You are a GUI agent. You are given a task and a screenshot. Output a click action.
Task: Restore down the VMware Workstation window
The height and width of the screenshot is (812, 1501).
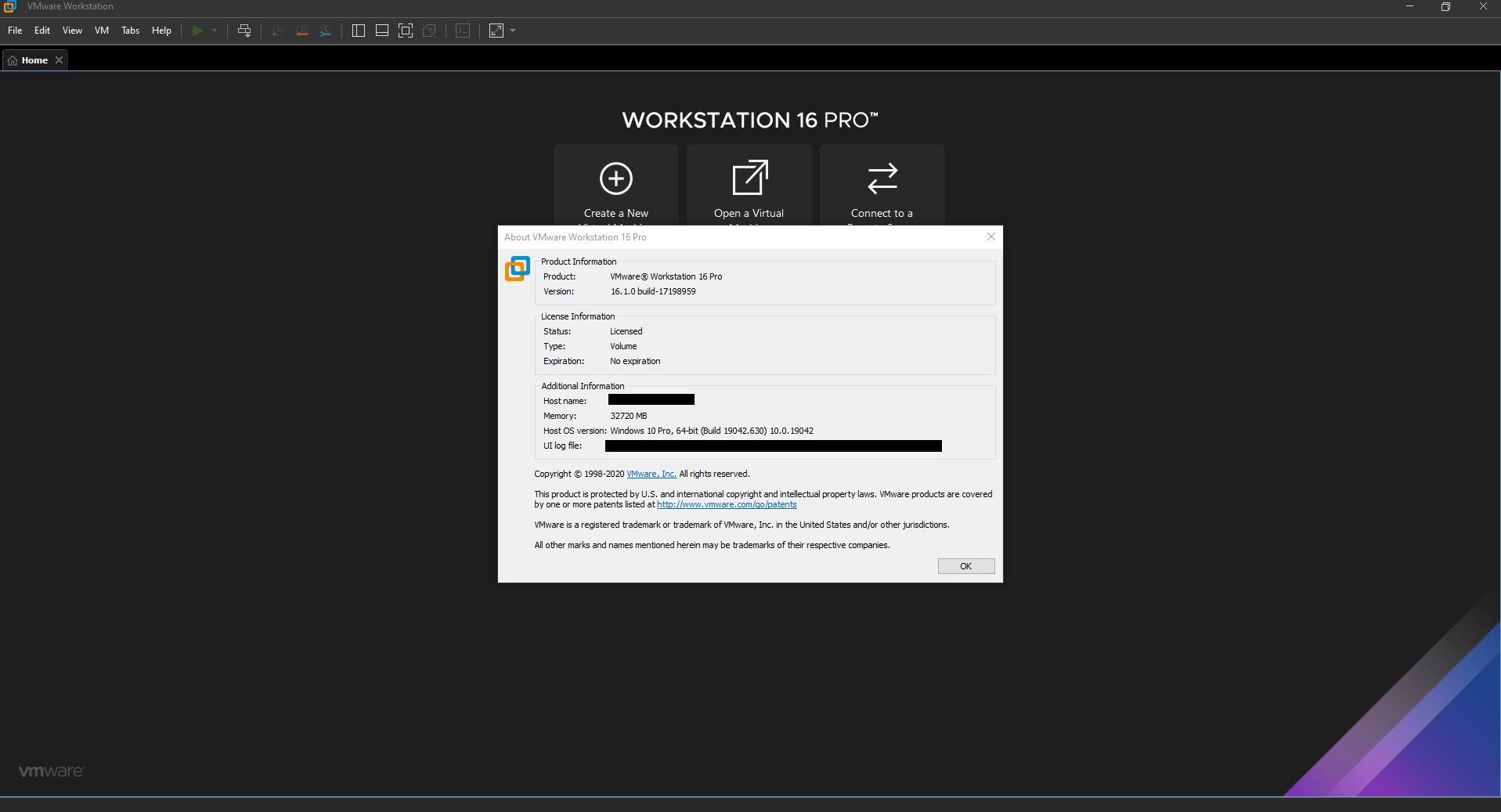(x=1445, y=7)
